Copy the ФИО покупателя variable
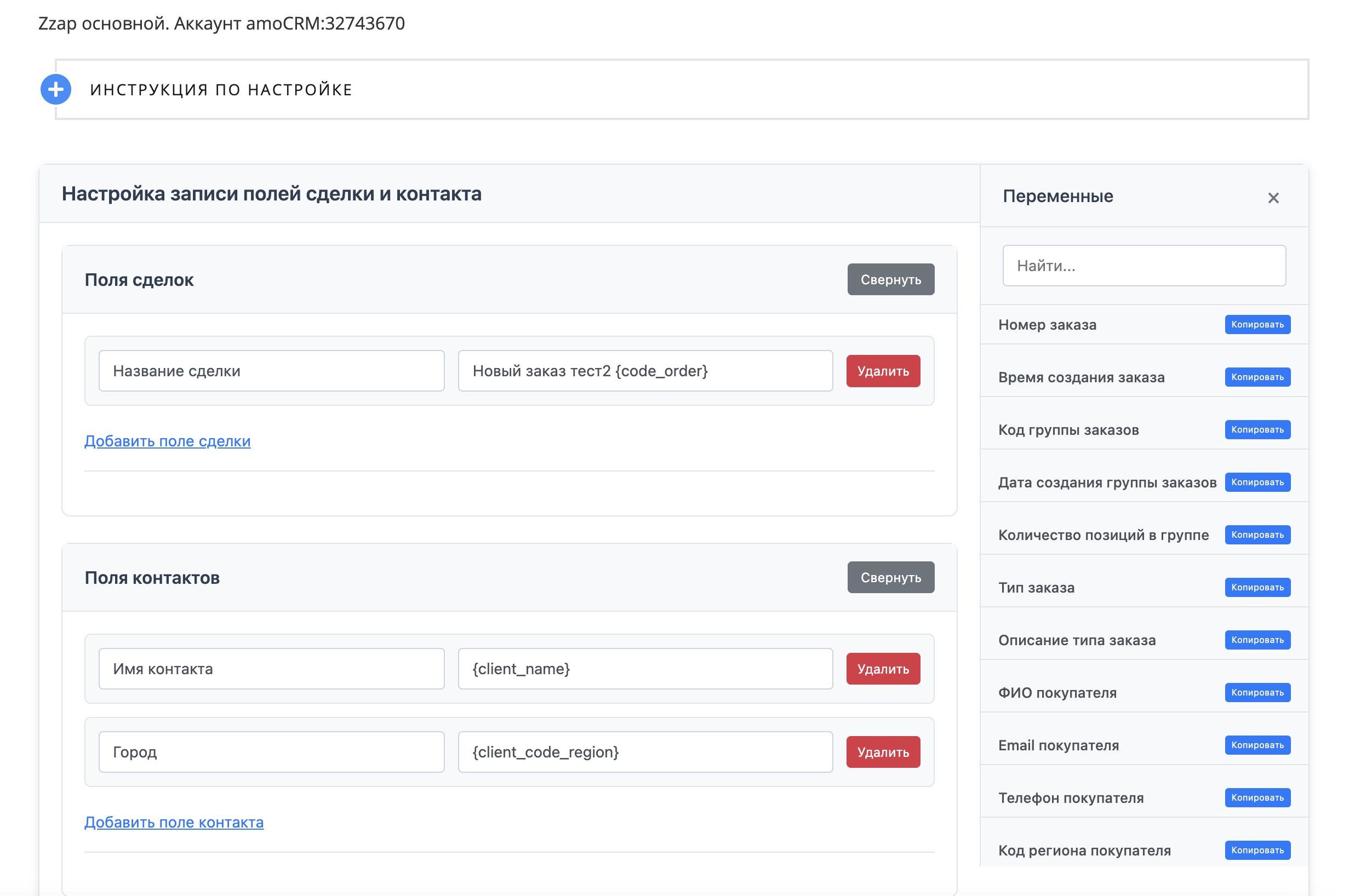 pyautogui.click(x=1257, y=693)
